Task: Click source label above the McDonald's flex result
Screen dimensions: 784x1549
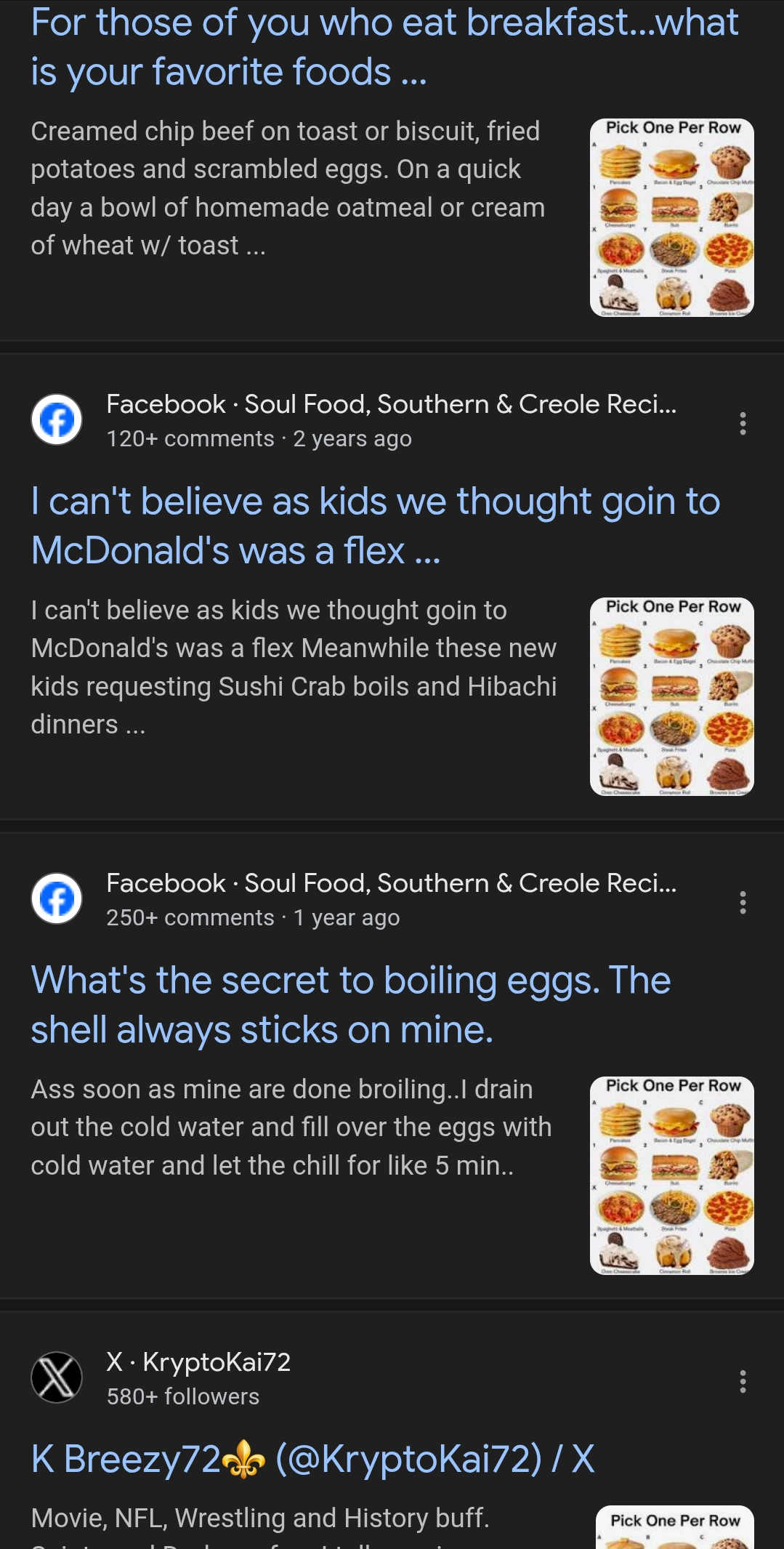Action: point(391,404)
